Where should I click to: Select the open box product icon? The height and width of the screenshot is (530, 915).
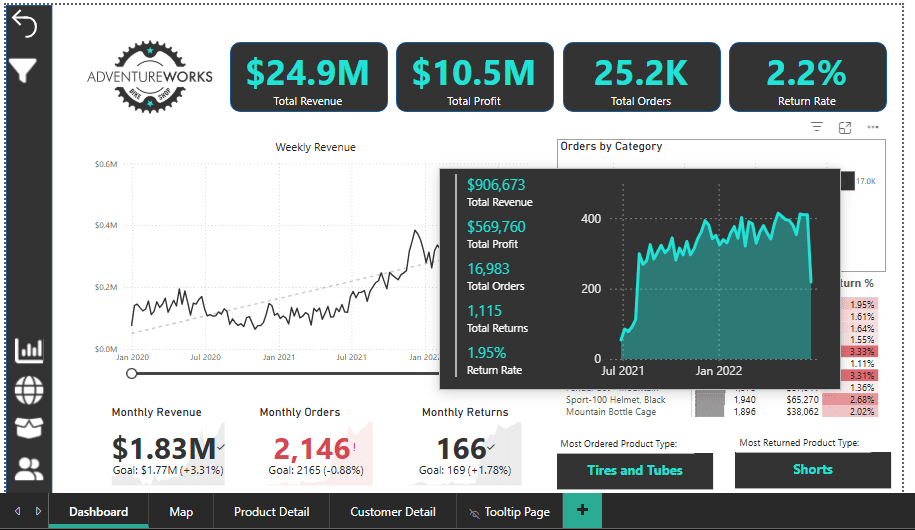coord(29,428)
